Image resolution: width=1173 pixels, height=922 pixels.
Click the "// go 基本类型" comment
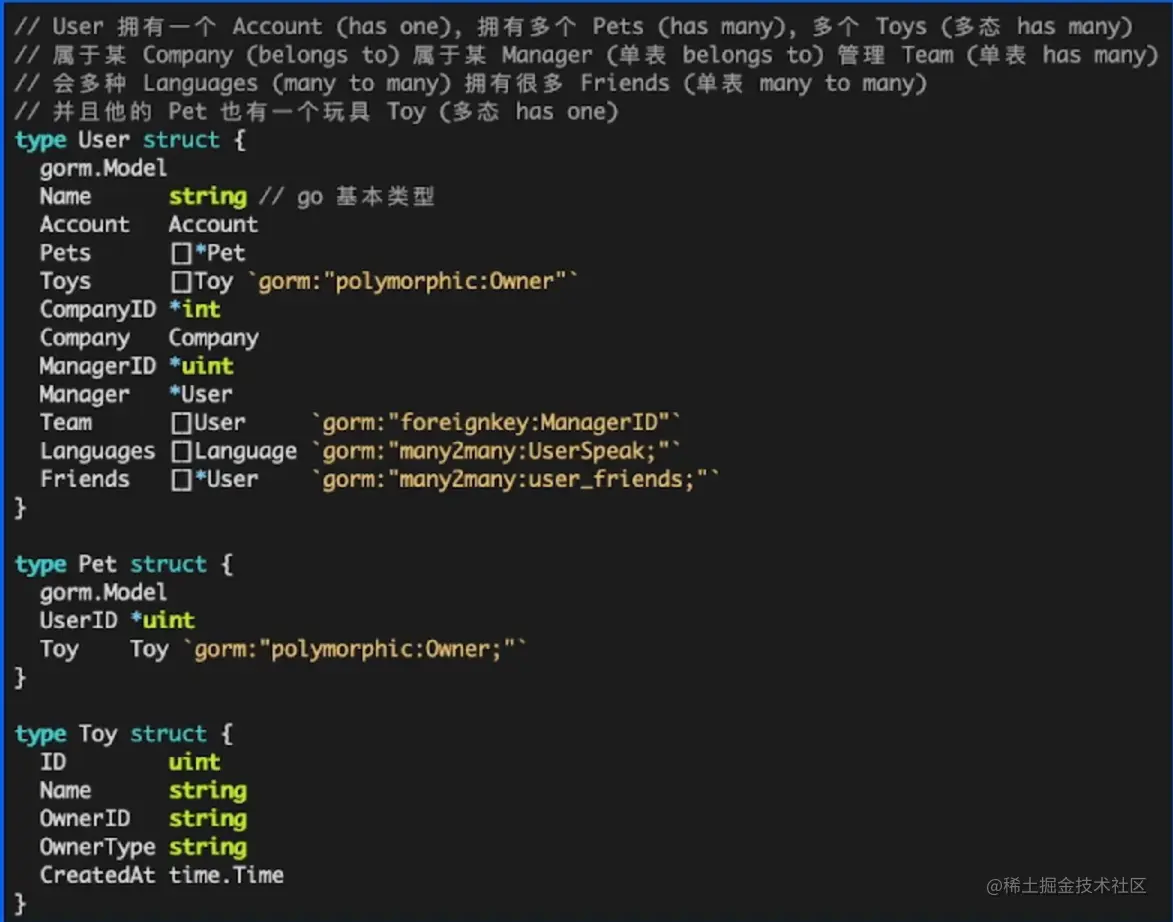346,197
